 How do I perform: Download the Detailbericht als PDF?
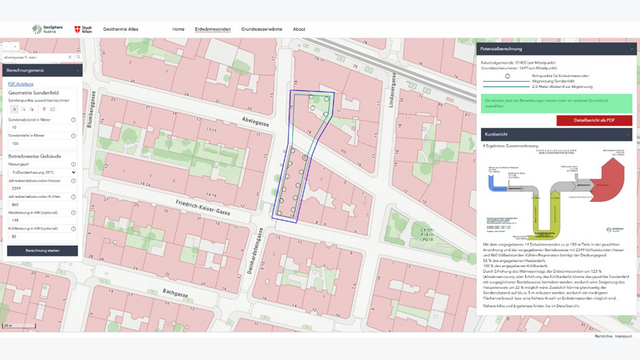(594, 120)
